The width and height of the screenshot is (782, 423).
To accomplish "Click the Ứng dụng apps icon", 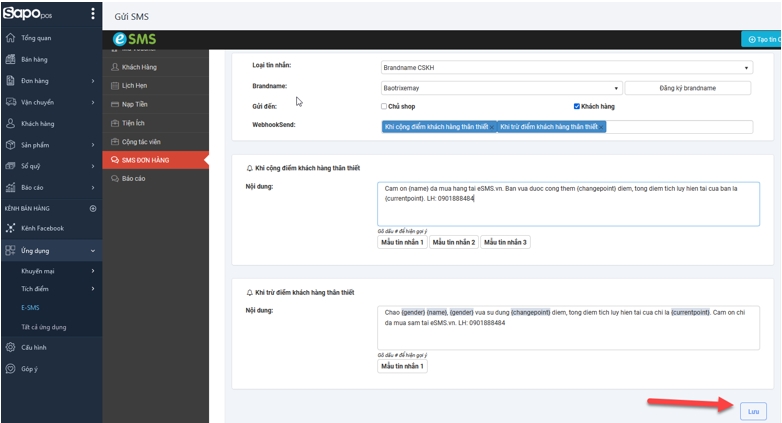I will tap(10, 251).
